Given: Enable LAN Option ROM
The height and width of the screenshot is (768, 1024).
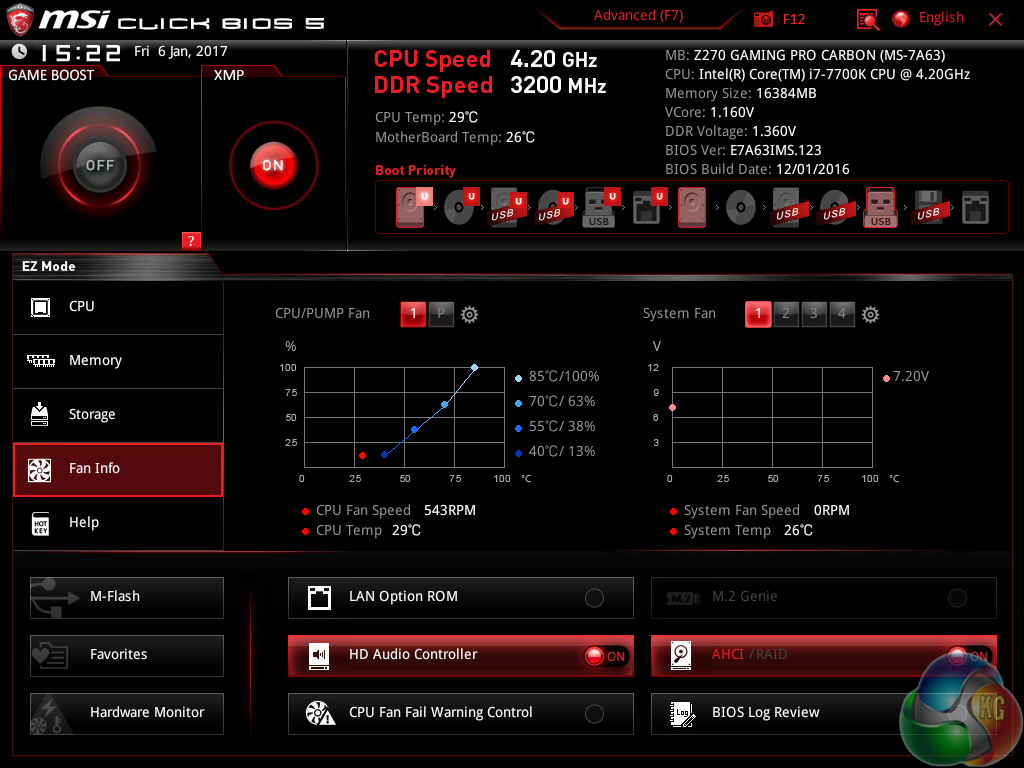Looking at the screenshot, I should point(460,597).
